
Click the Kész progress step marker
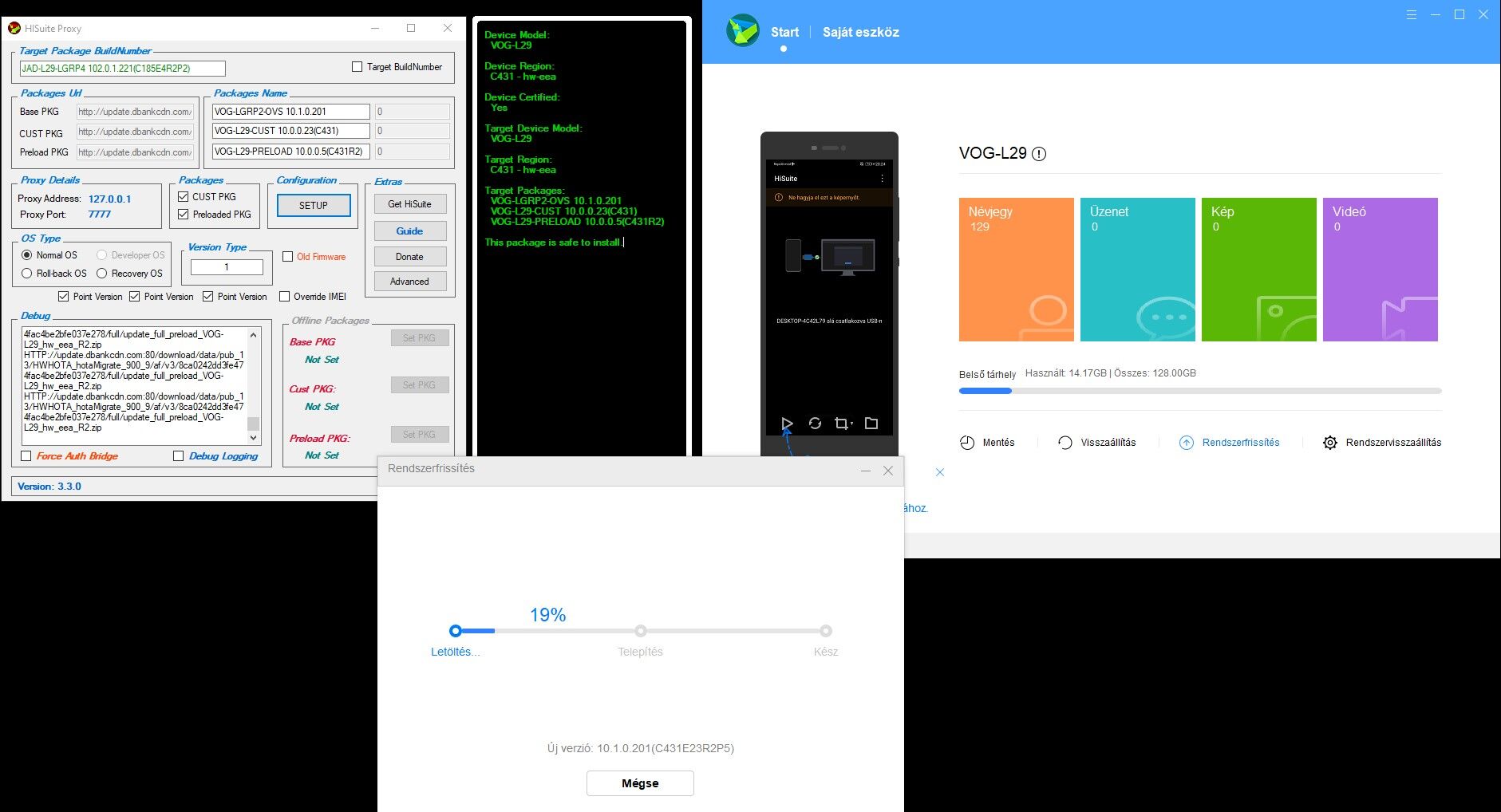coord(826,631)
